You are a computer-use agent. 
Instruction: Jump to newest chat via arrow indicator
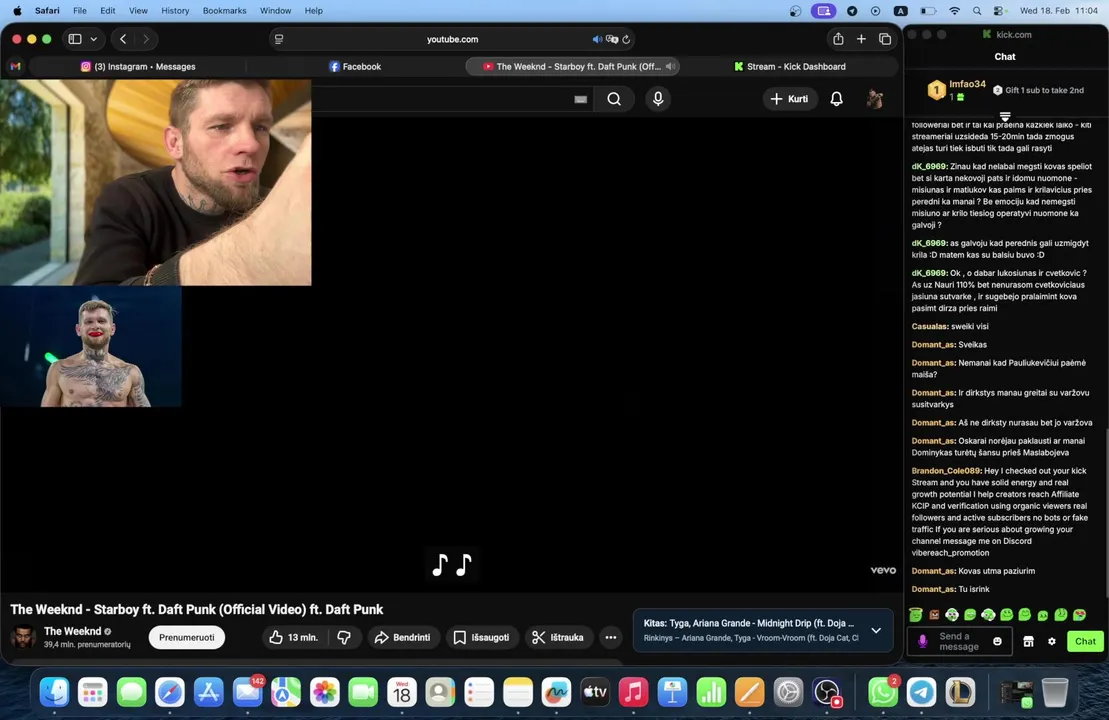[x=1004, y=116]
